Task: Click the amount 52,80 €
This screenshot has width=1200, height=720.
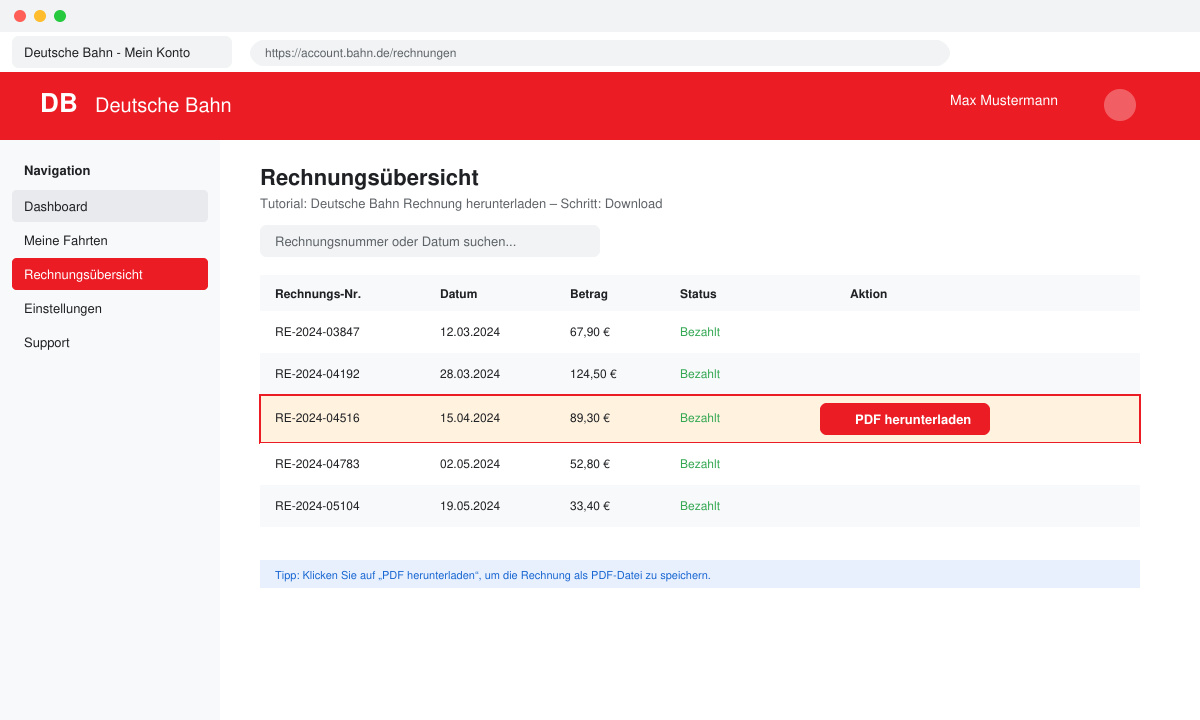Action: 590,464
